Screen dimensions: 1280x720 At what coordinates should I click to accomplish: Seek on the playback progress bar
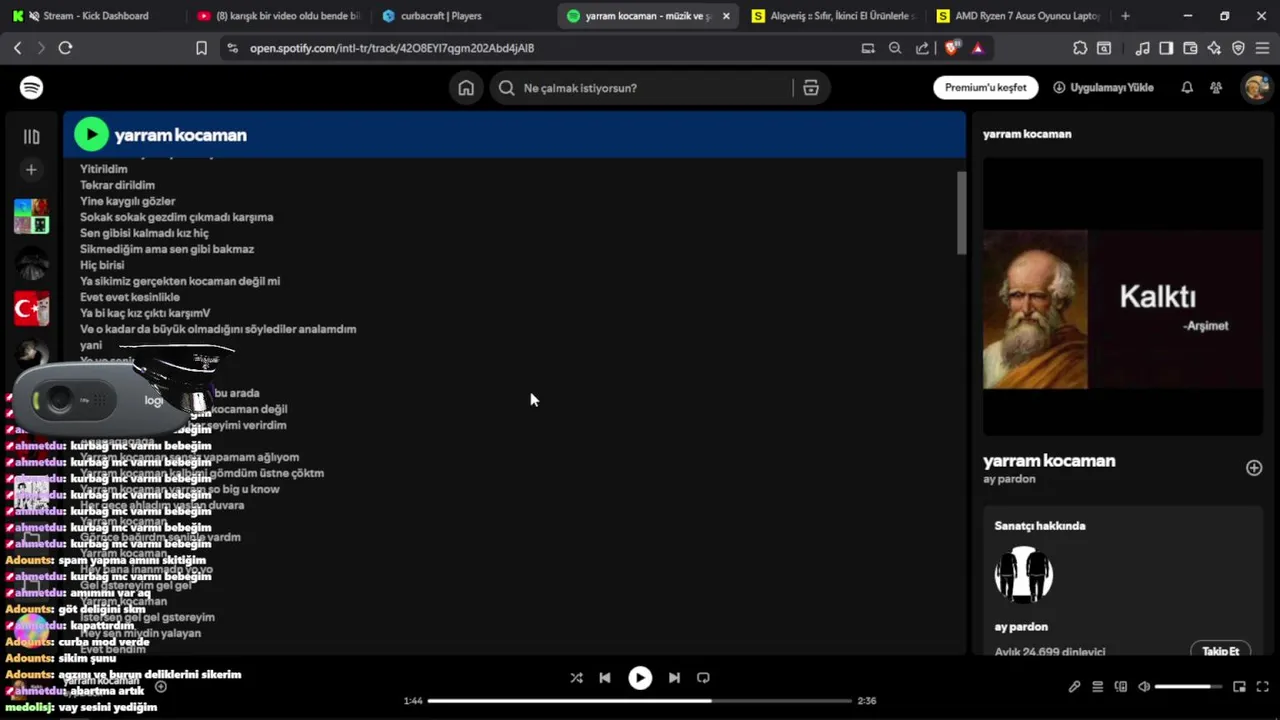[x=640, y=701]
